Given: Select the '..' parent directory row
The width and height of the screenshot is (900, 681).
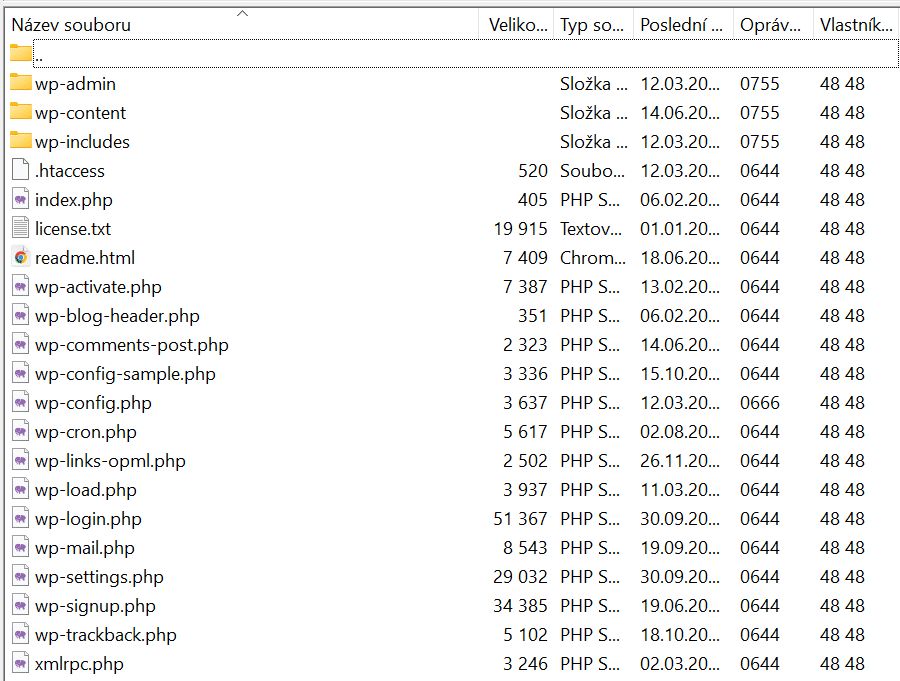Looking at the screenshot, I should (465, 53).
